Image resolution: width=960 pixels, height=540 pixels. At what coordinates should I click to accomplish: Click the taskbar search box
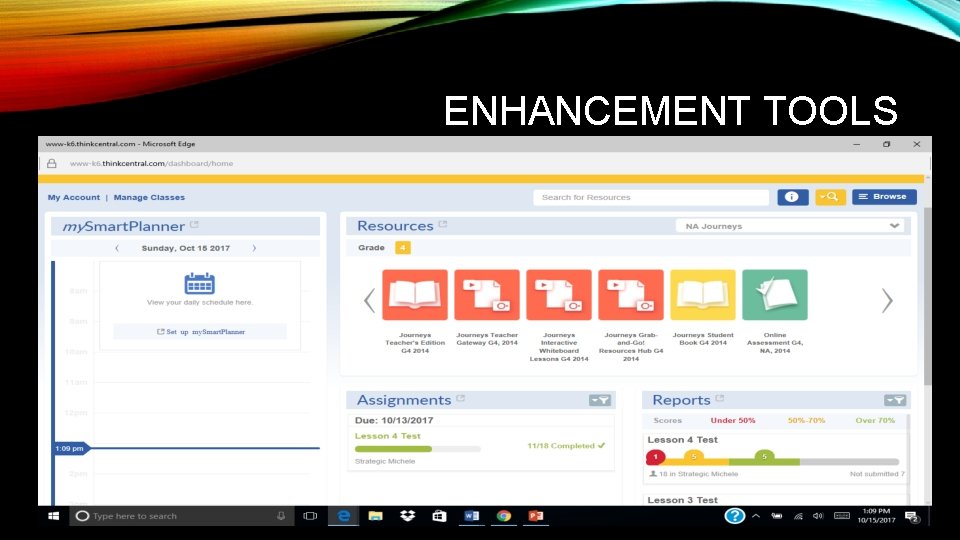point(181,516)
